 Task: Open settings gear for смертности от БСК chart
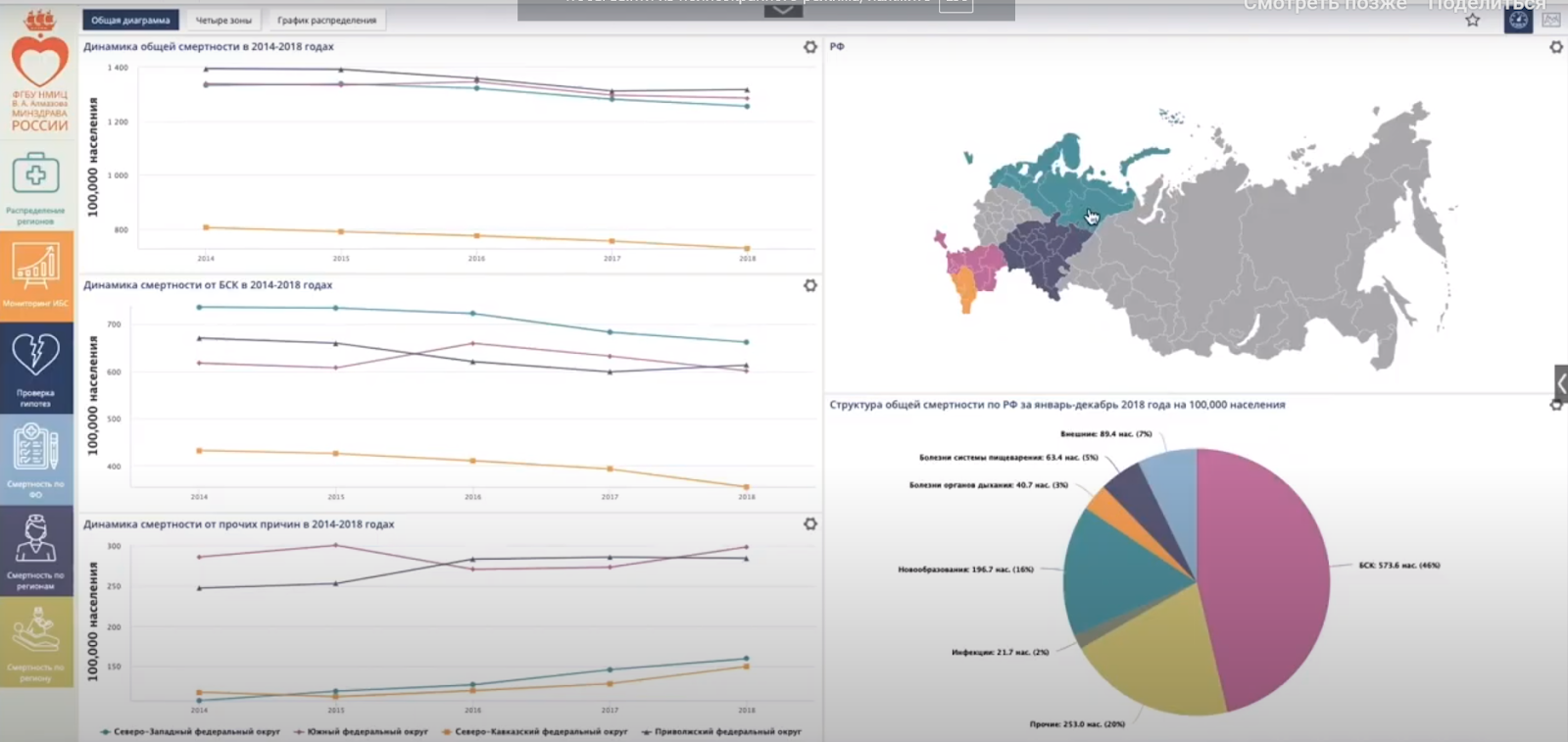pos(809,285)
